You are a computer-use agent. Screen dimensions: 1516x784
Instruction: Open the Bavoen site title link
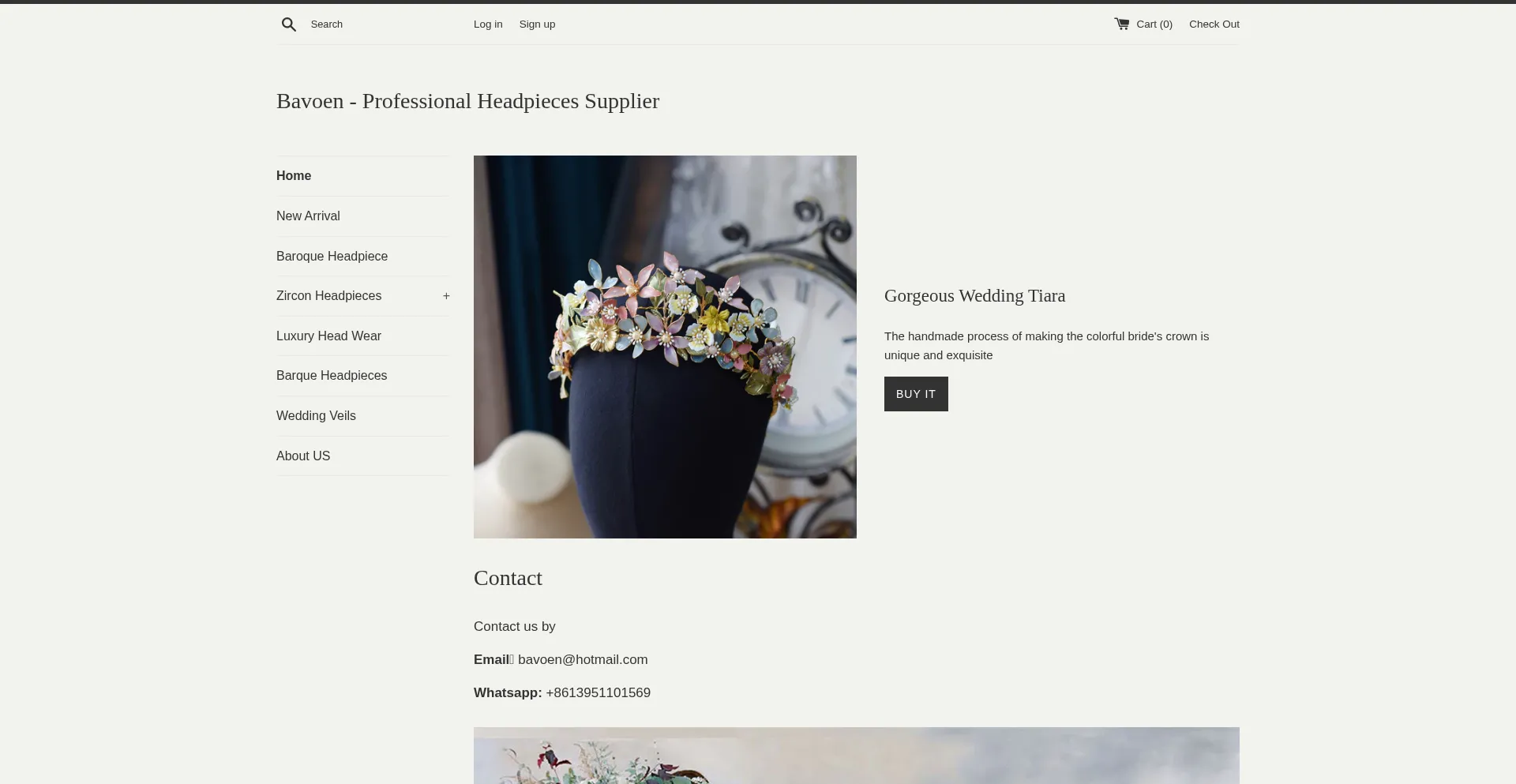click(x=467, y=100)
